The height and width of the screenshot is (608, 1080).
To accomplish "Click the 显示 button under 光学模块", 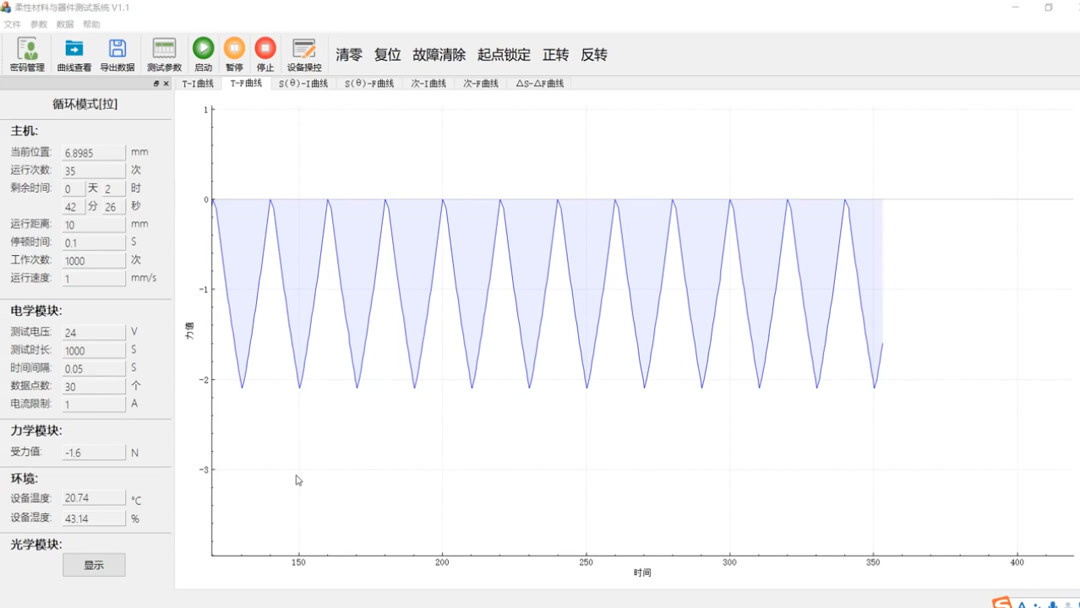I will pyautogui.click(x=93, y=564).
